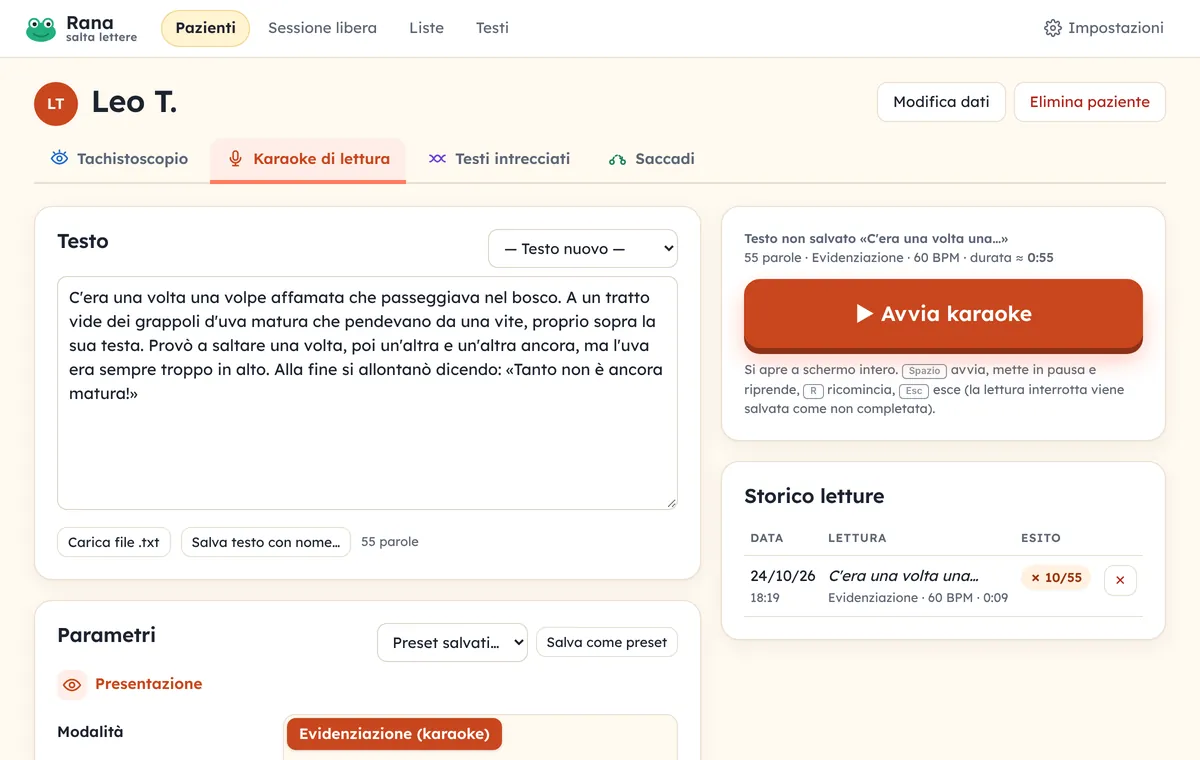Click the Presentazione section label
Screen dimensions: 1200x760
pos(149,684)
